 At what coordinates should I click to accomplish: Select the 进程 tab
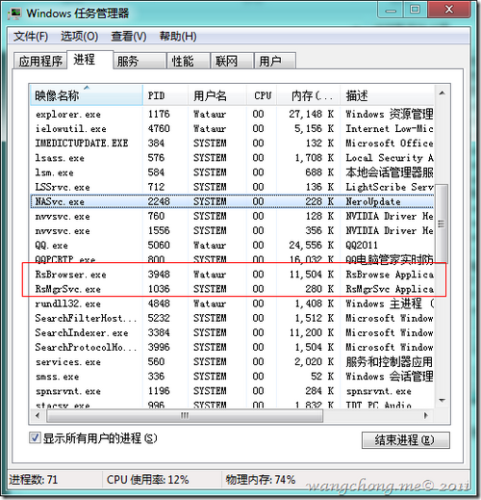[x=90, y=60]
